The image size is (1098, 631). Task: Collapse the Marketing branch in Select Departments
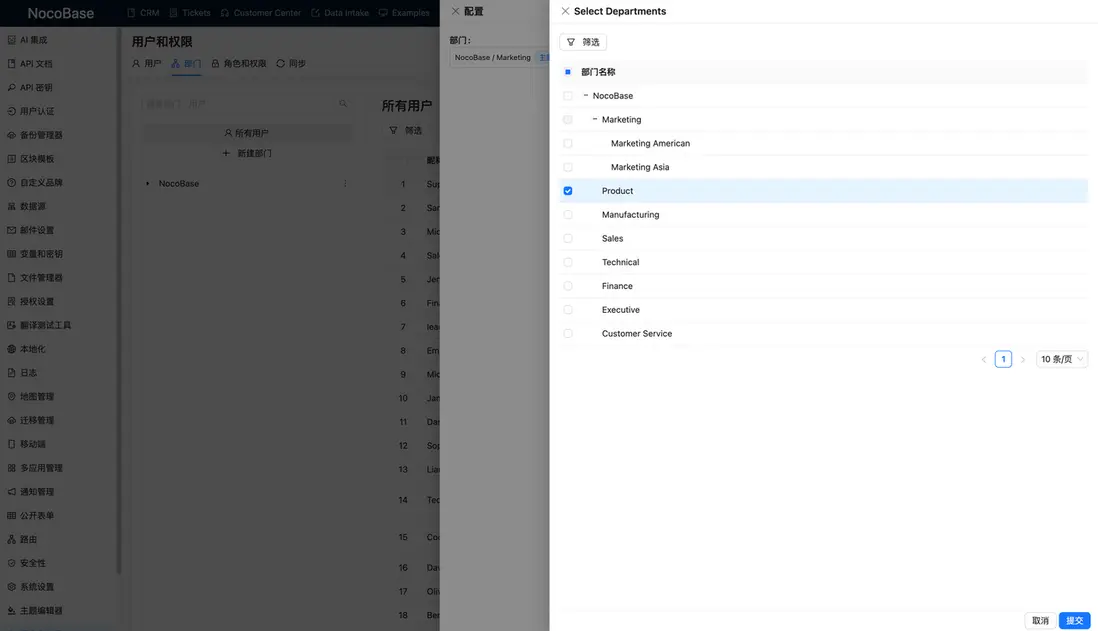593,117
